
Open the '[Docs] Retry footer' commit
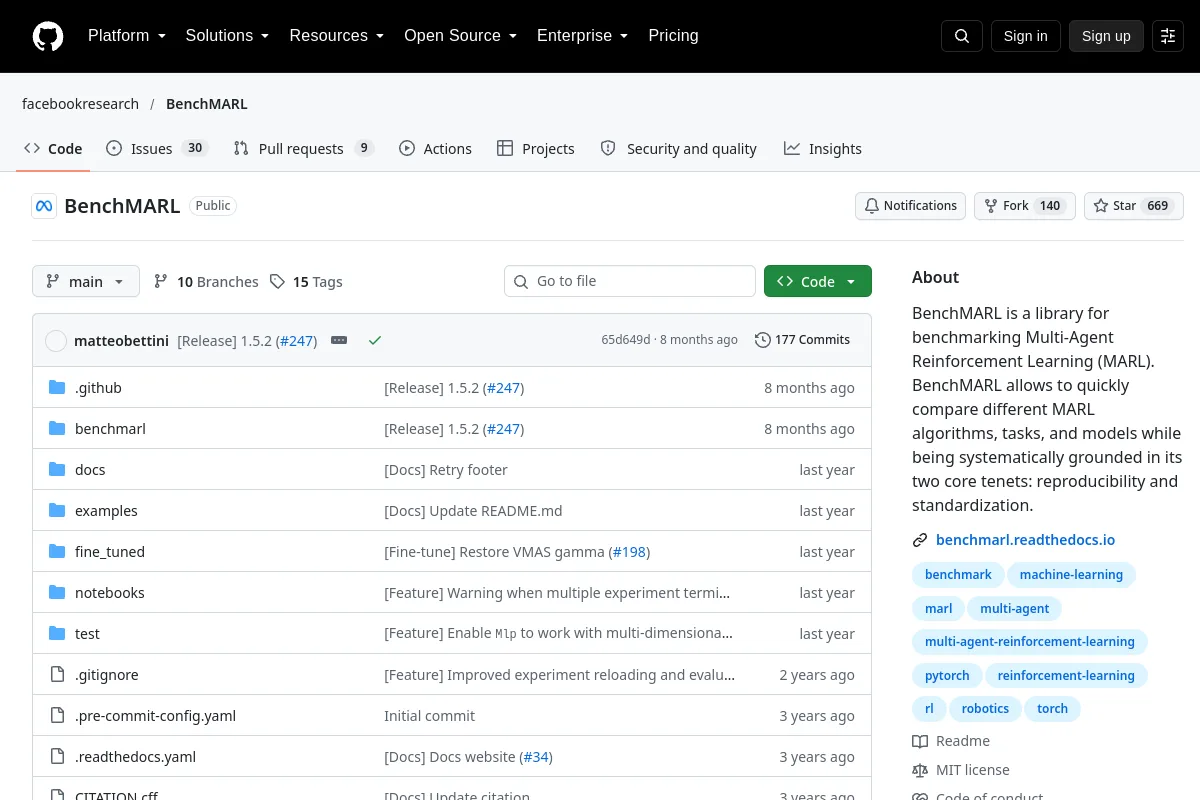tap(446, 470)
